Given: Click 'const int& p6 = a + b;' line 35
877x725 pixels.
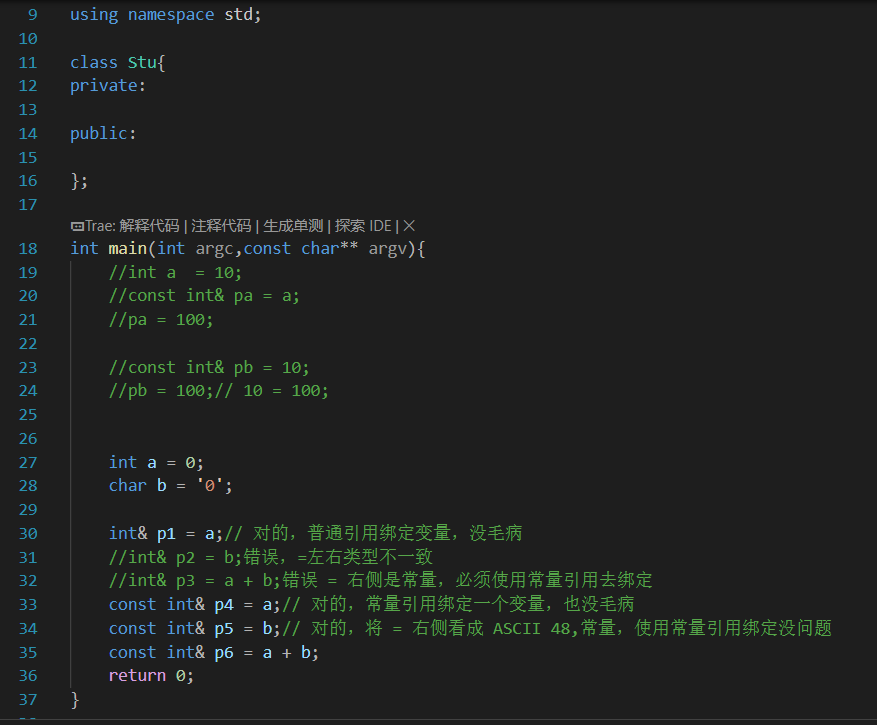Looking at the screenshot, I should pos(214,653).
